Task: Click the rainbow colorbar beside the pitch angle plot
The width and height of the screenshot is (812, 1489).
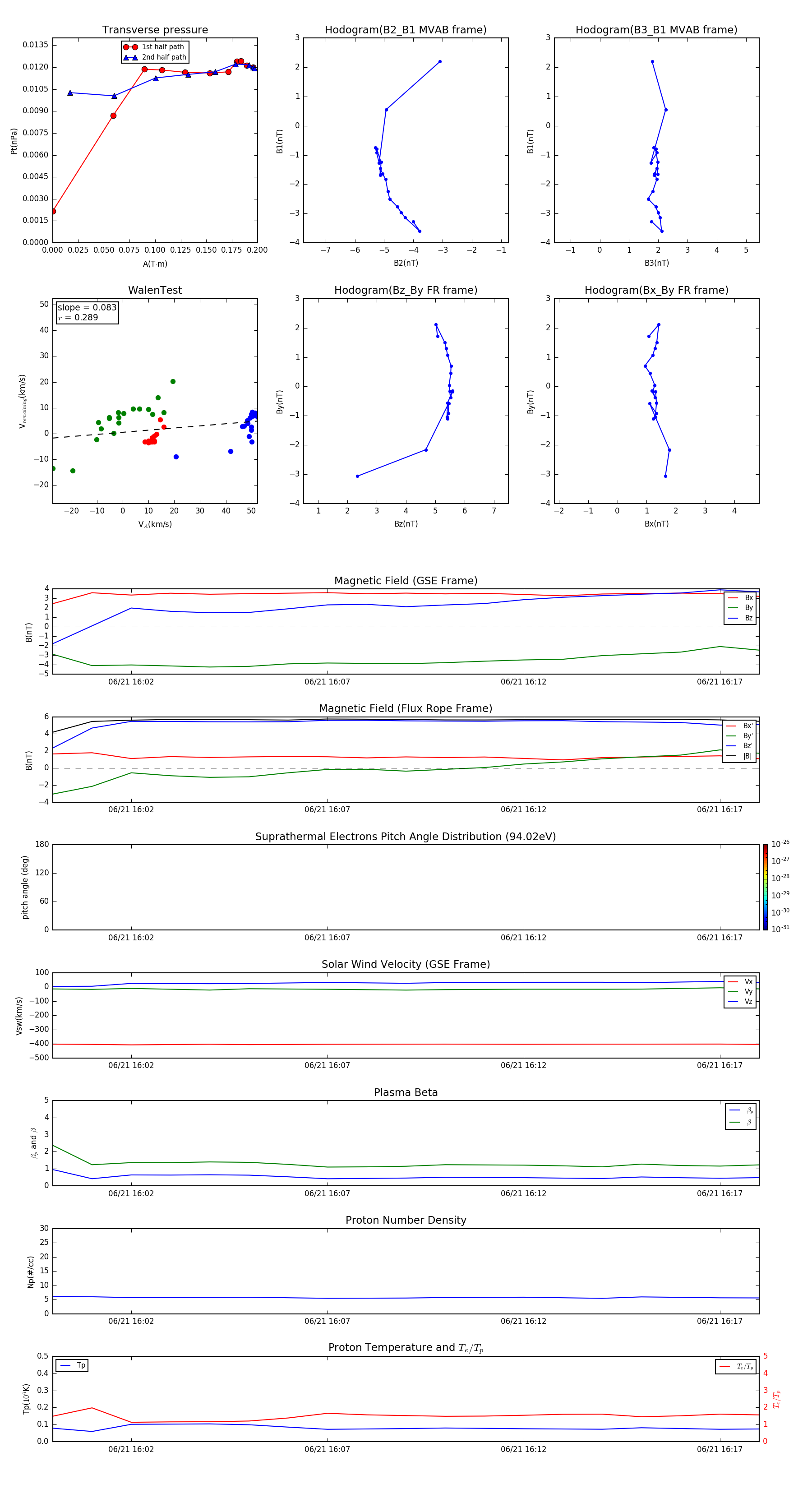Action: click(x=765, y=887)
